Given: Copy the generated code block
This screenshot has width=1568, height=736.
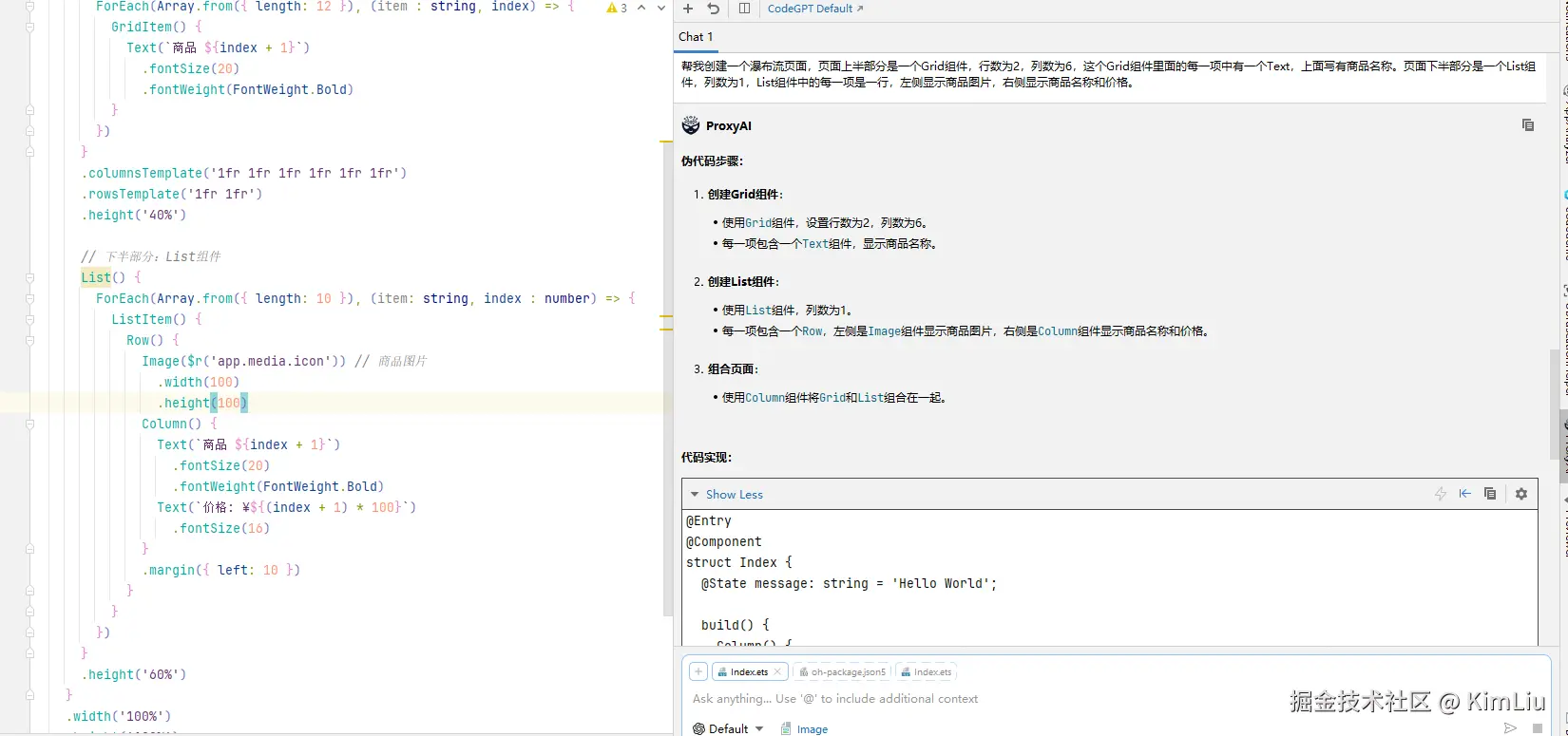Looking at the screenshot, I should point(1490,494).
